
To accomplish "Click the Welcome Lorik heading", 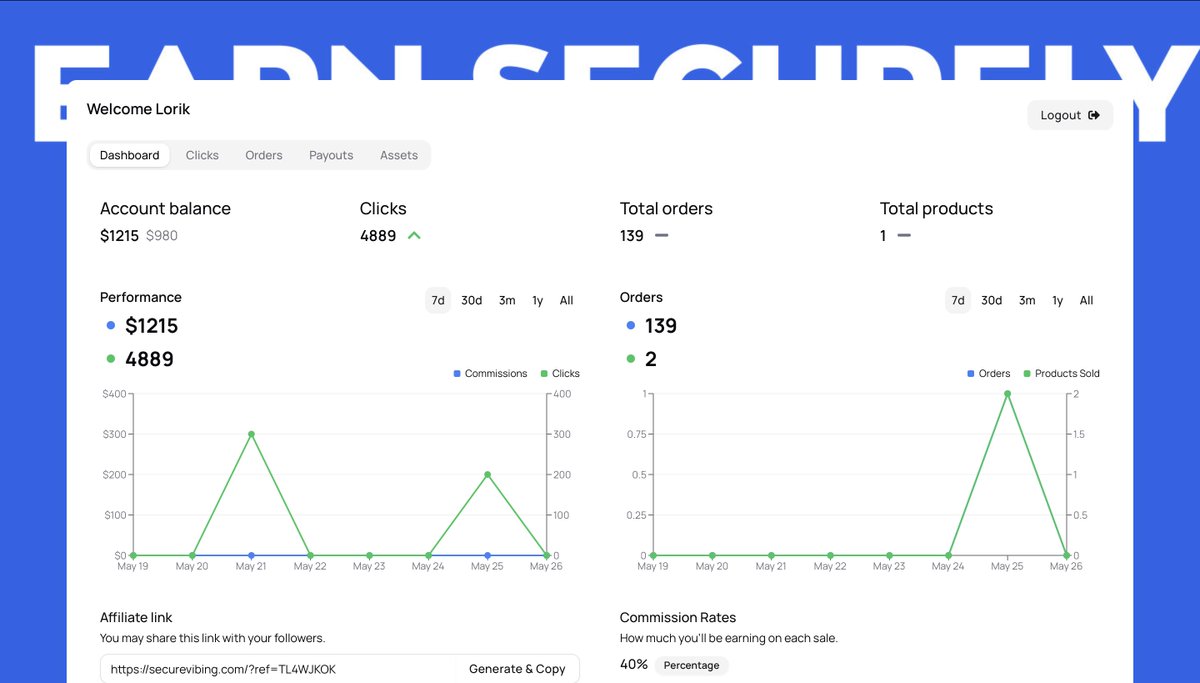I will [138, 109].
